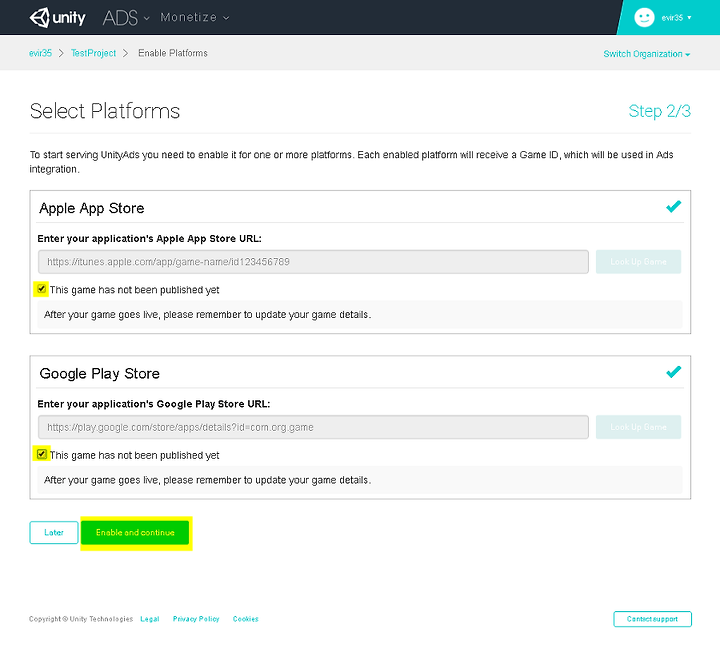This screenshot has height=648, width=720.
Task: Click the Apple App Store URL field
Action: coord(313,262)
